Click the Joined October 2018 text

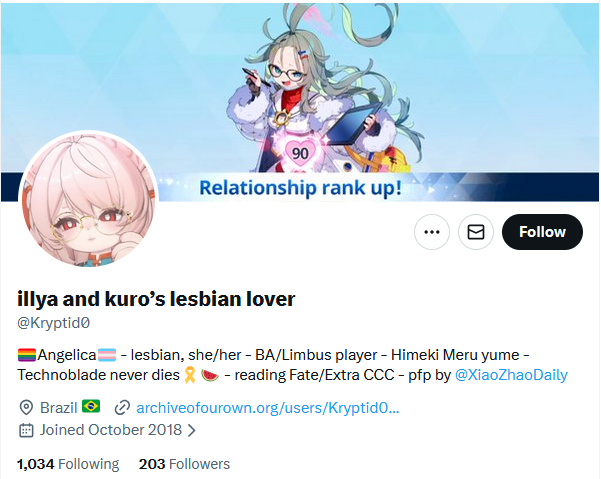111,430
